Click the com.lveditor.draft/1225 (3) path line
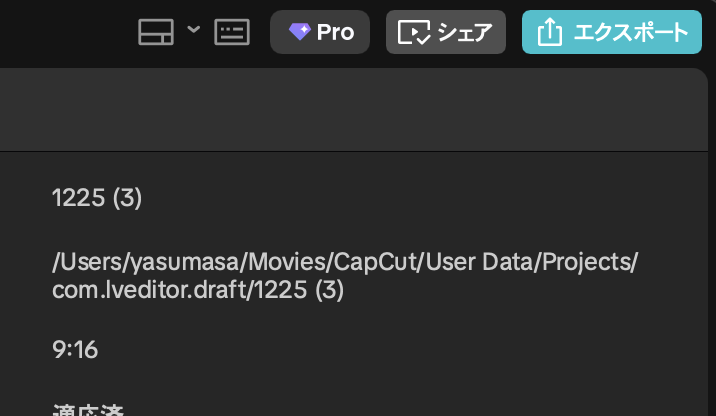This screenshot has width=716, height=416. [198, 290]
